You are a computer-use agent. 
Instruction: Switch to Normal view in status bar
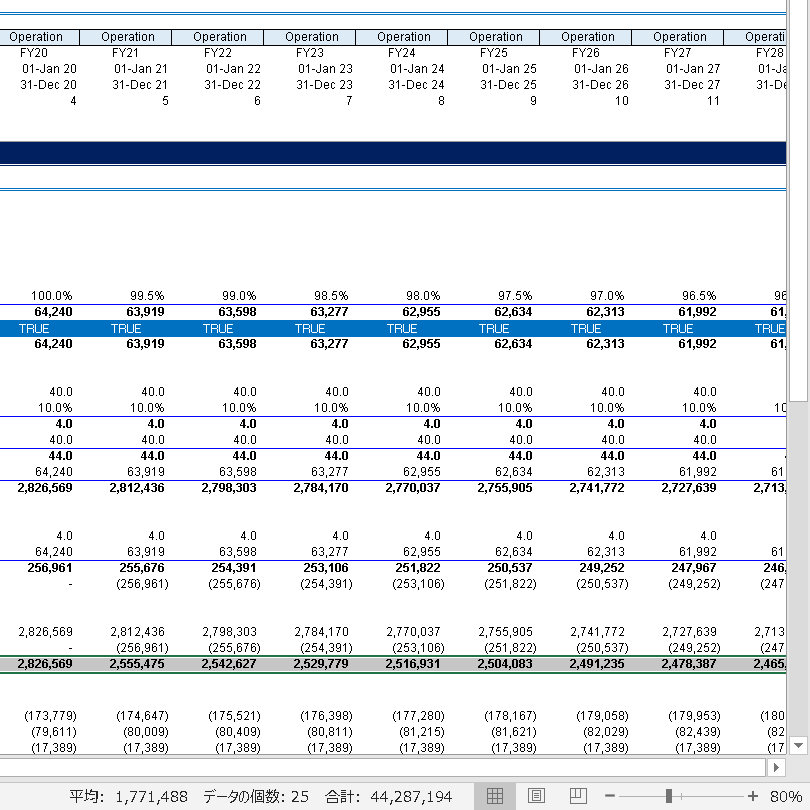(x=494, y=796)
